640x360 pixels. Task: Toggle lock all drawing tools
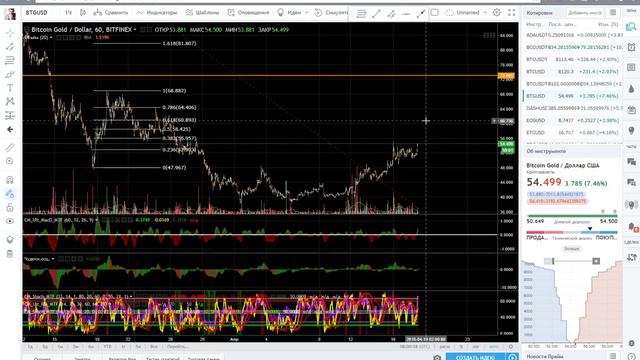[x=10, y=207]
